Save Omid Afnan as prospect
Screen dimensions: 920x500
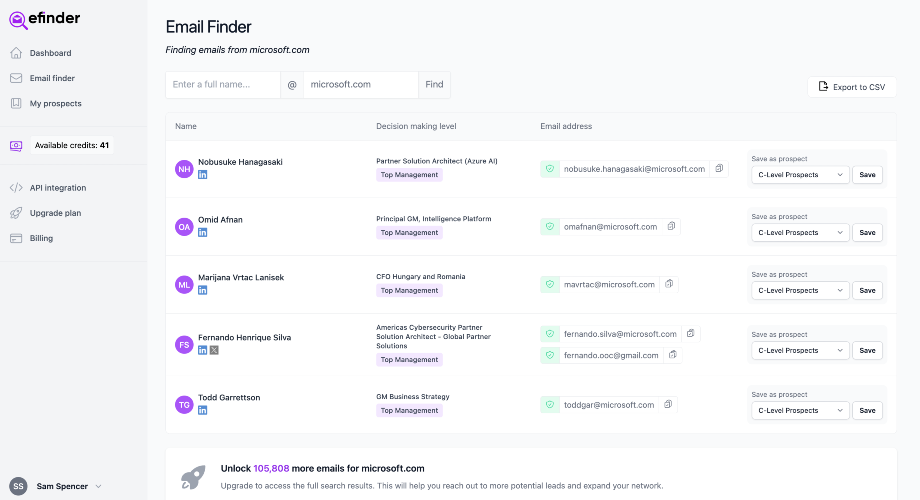coord(867,232)
